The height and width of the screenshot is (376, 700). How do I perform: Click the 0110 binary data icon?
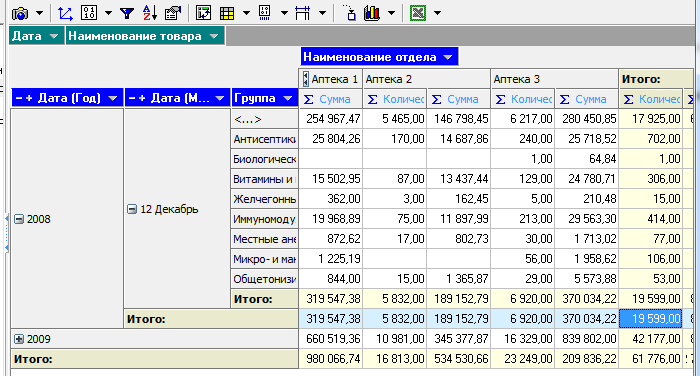[x=89, y=13]
